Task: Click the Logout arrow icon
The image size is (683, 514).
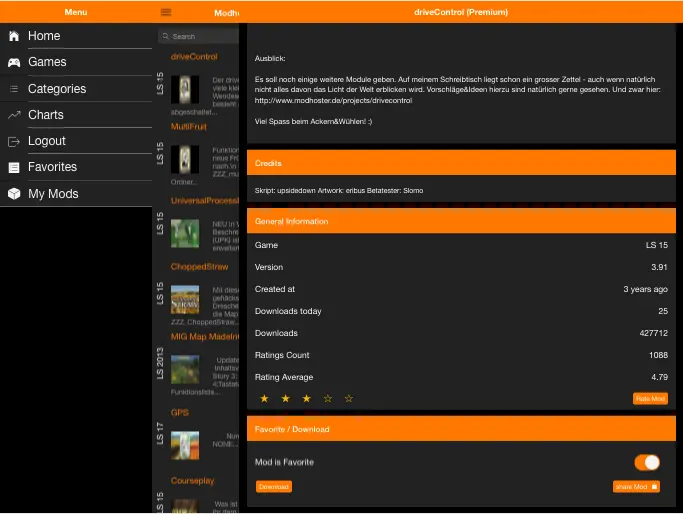Action: coord(14,141)
